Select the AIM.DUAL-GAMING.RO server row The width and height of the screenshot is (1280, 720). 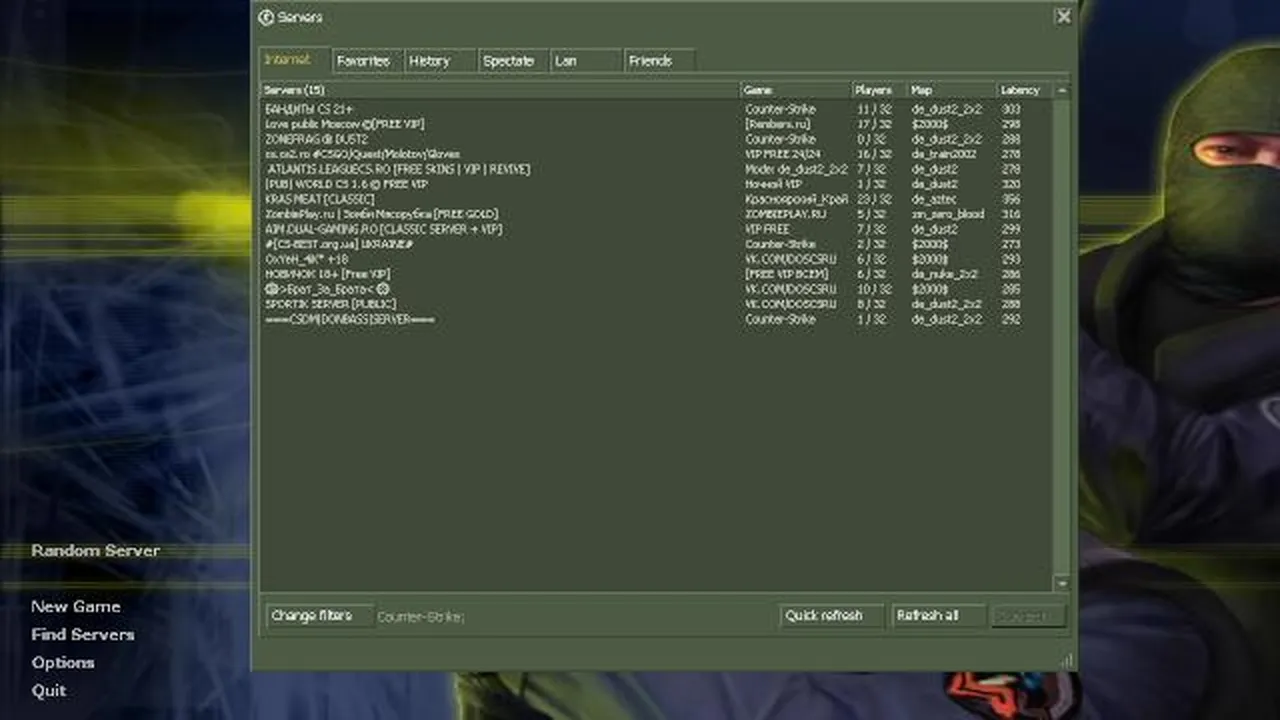tap(656, 229)
